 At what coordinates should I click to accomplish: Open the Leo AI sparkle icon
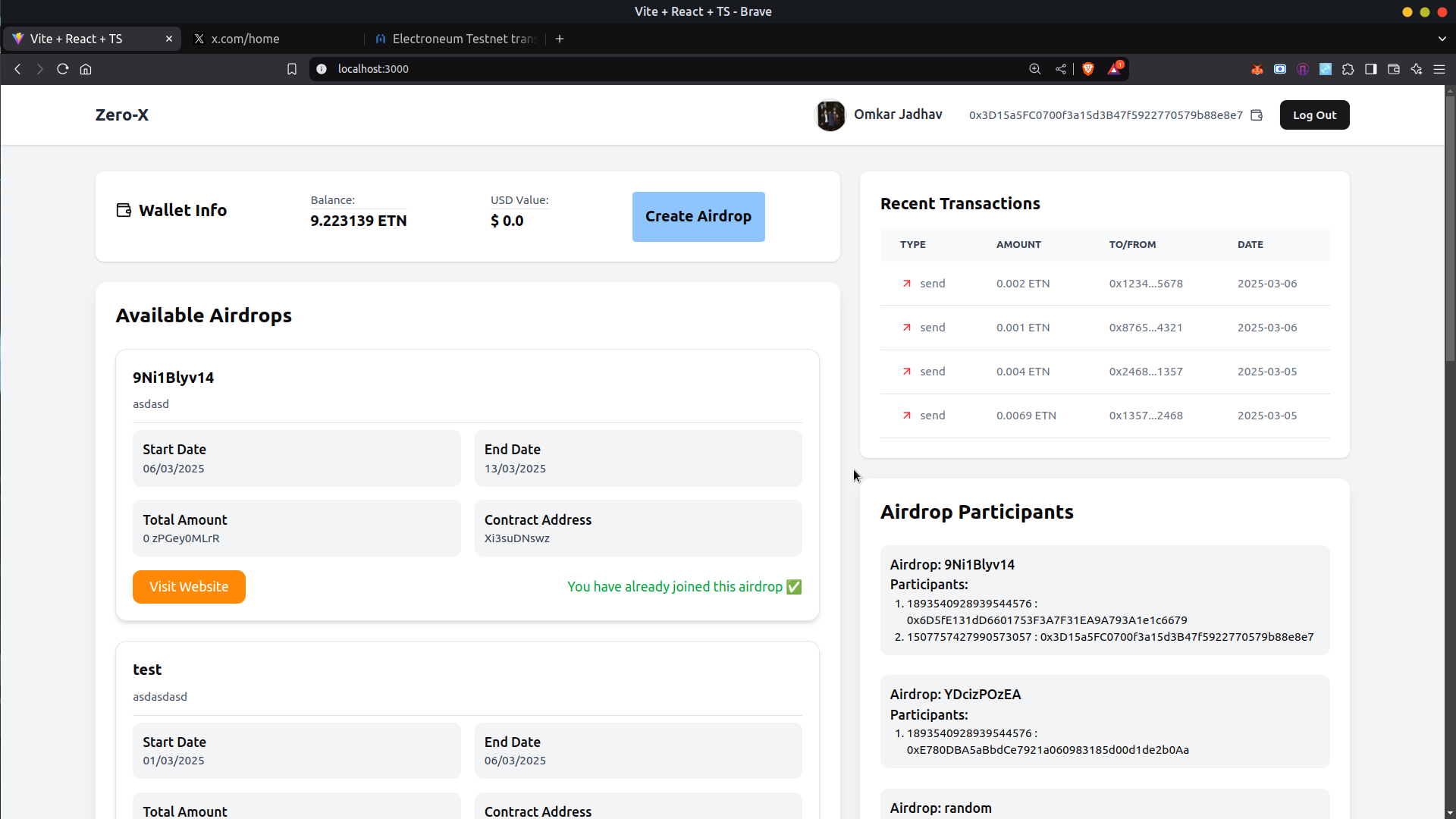[x=1416, y=69]
